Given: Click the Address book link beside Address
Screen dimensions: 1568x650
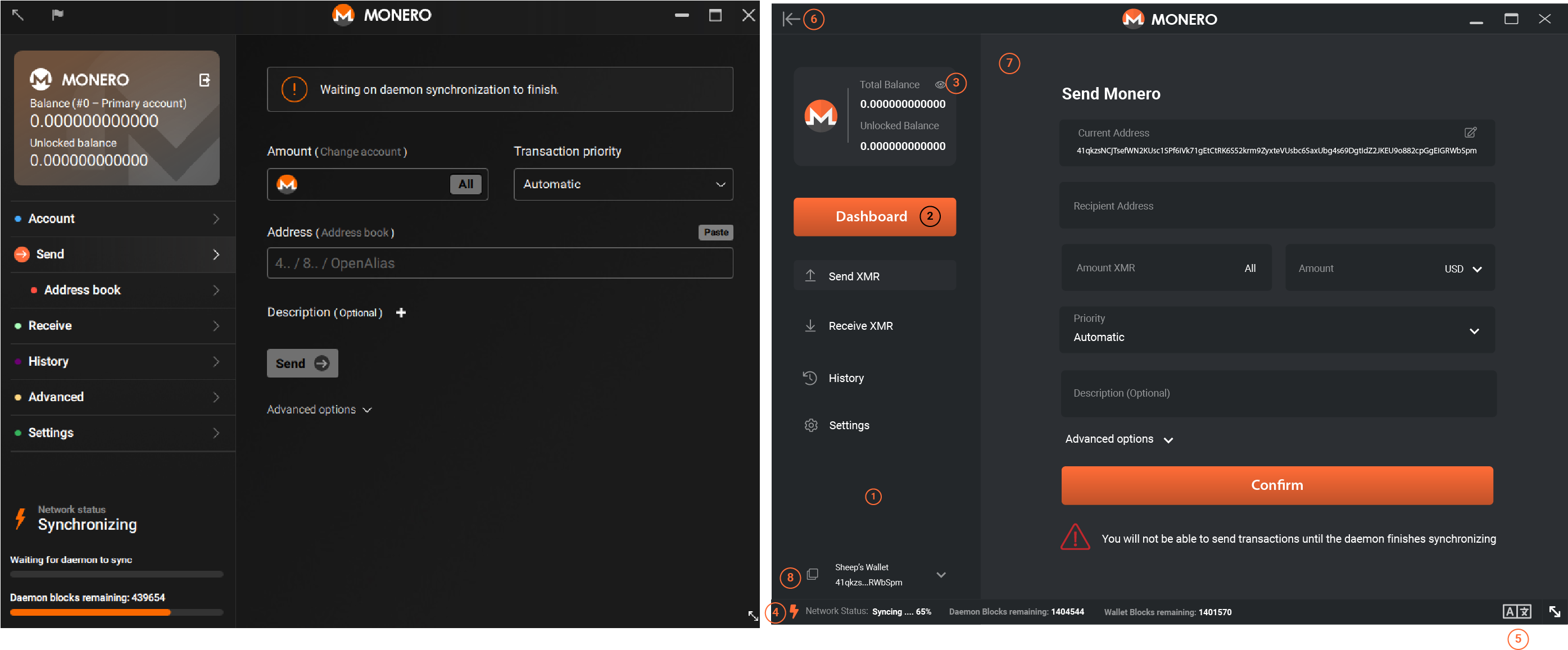Looking at the screenshot, I should point(355,233).
